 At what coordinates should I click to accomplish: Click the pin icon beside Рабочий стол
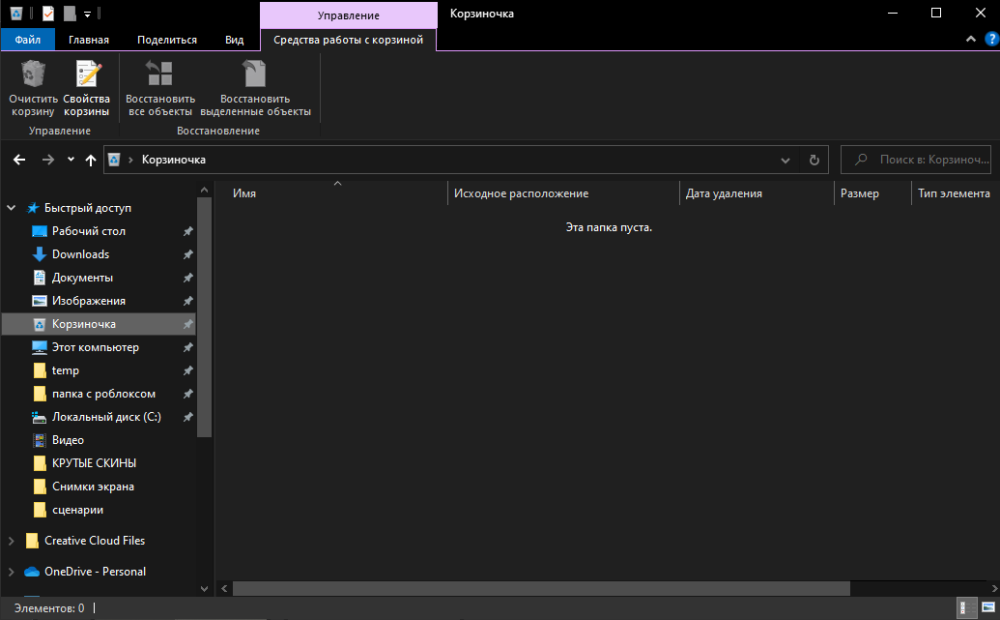pos(188,232)
